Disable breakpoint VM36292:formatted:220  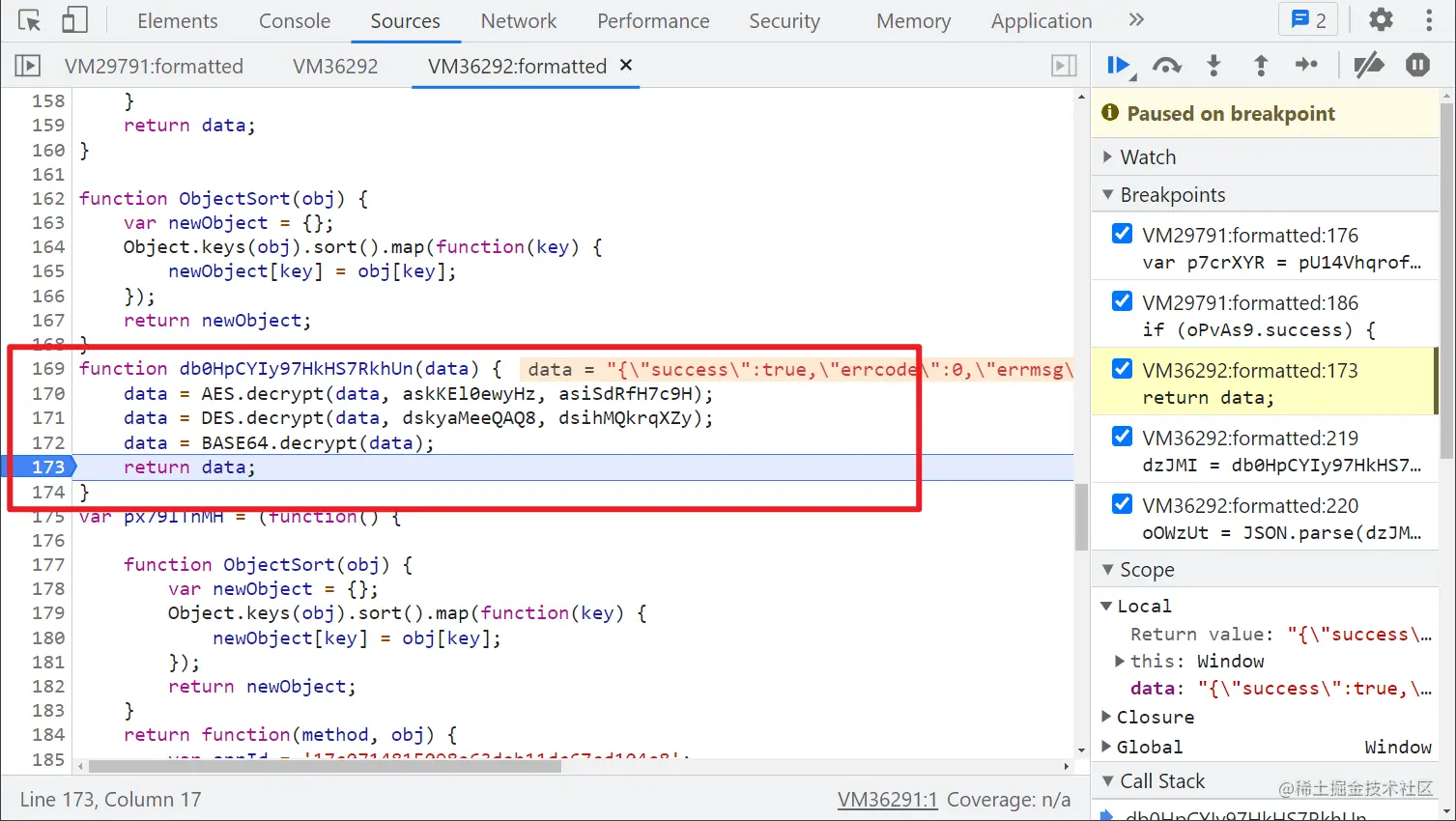pos(1122,504)
